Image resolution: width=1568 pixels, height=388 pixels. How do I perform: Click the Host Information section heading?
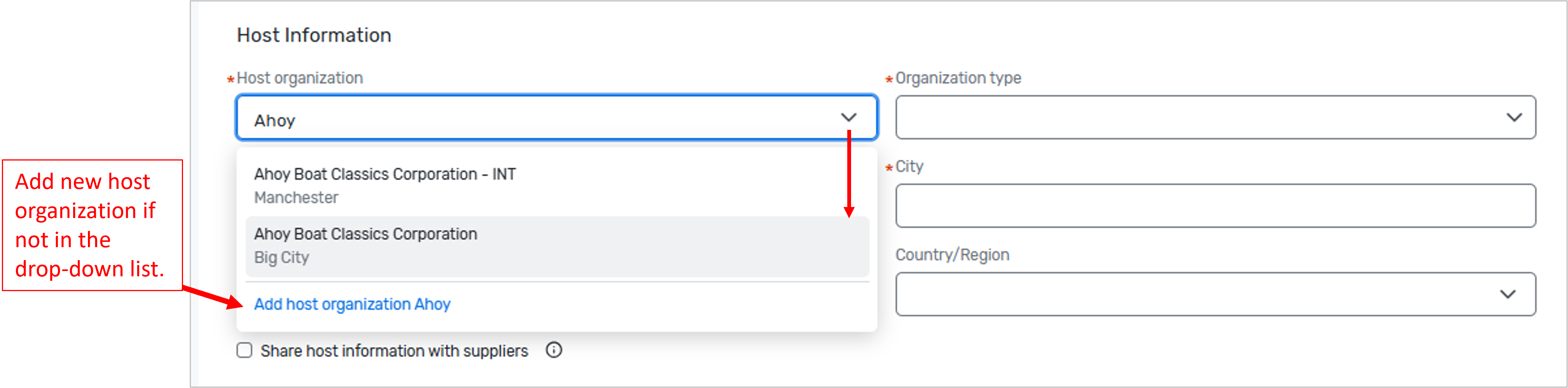314,35
